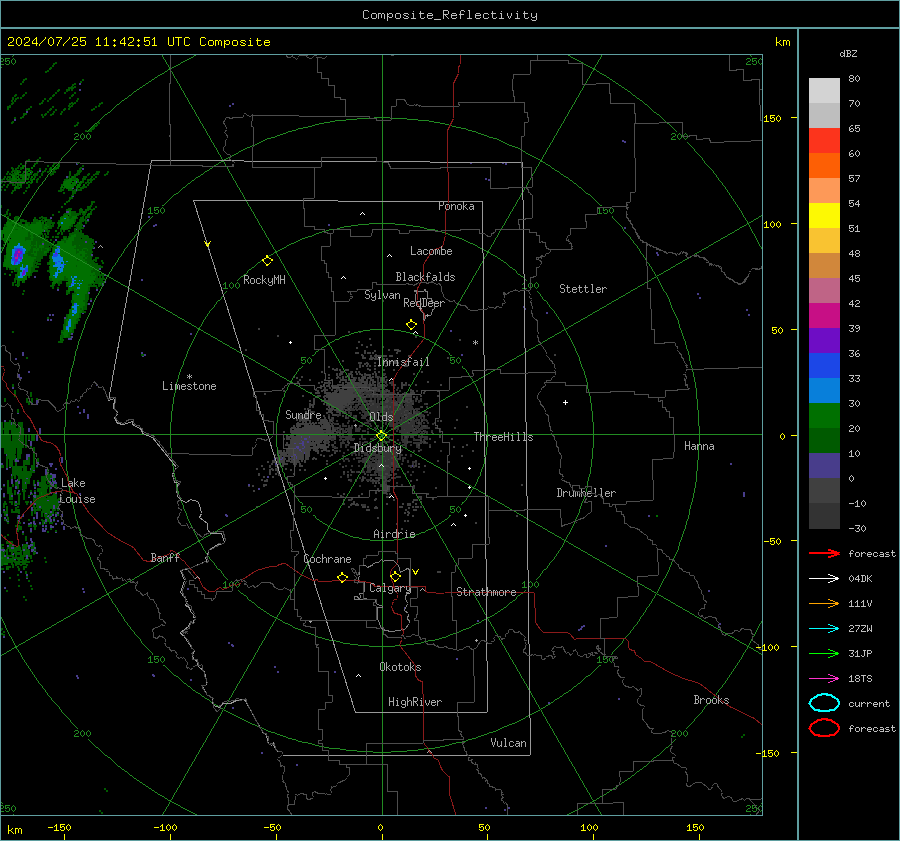
Task: Click the white 04DK arrow legend icon
Action: [x=824, y=578]
